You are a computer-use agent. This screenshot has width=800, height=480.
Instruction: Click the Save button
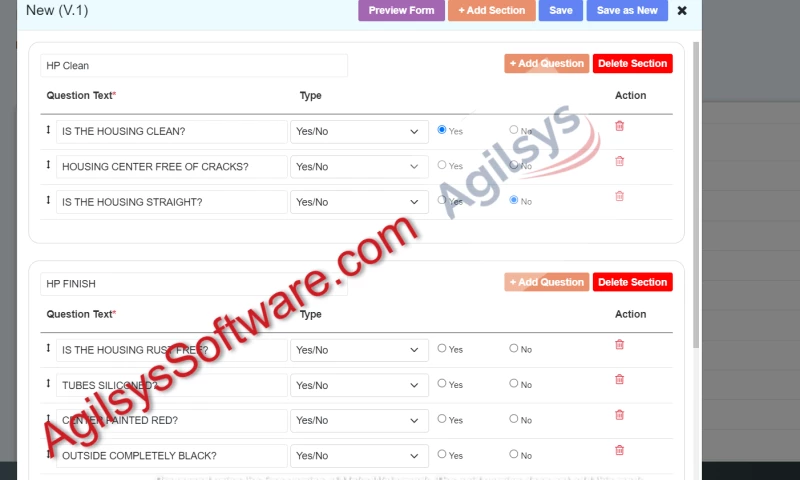561,10
